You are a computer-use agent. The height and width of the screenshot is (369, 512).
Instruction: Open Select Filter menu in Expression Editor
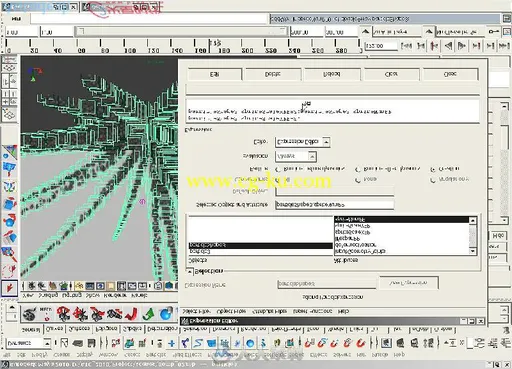tap(196, 311)
